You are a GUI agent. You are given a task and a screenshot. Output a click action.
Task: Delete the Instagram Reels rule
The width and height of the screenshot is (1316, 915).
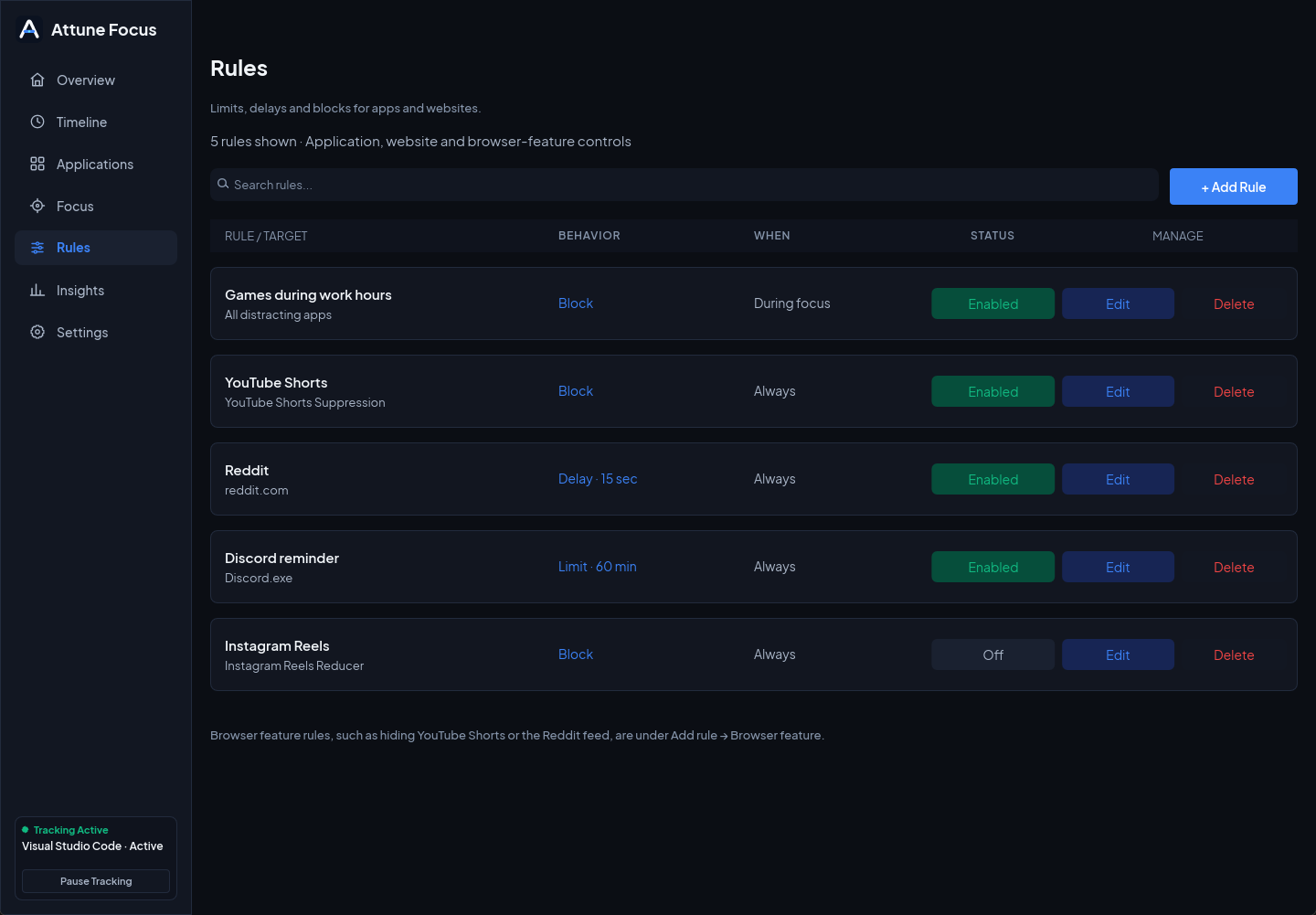point(1234,654)
